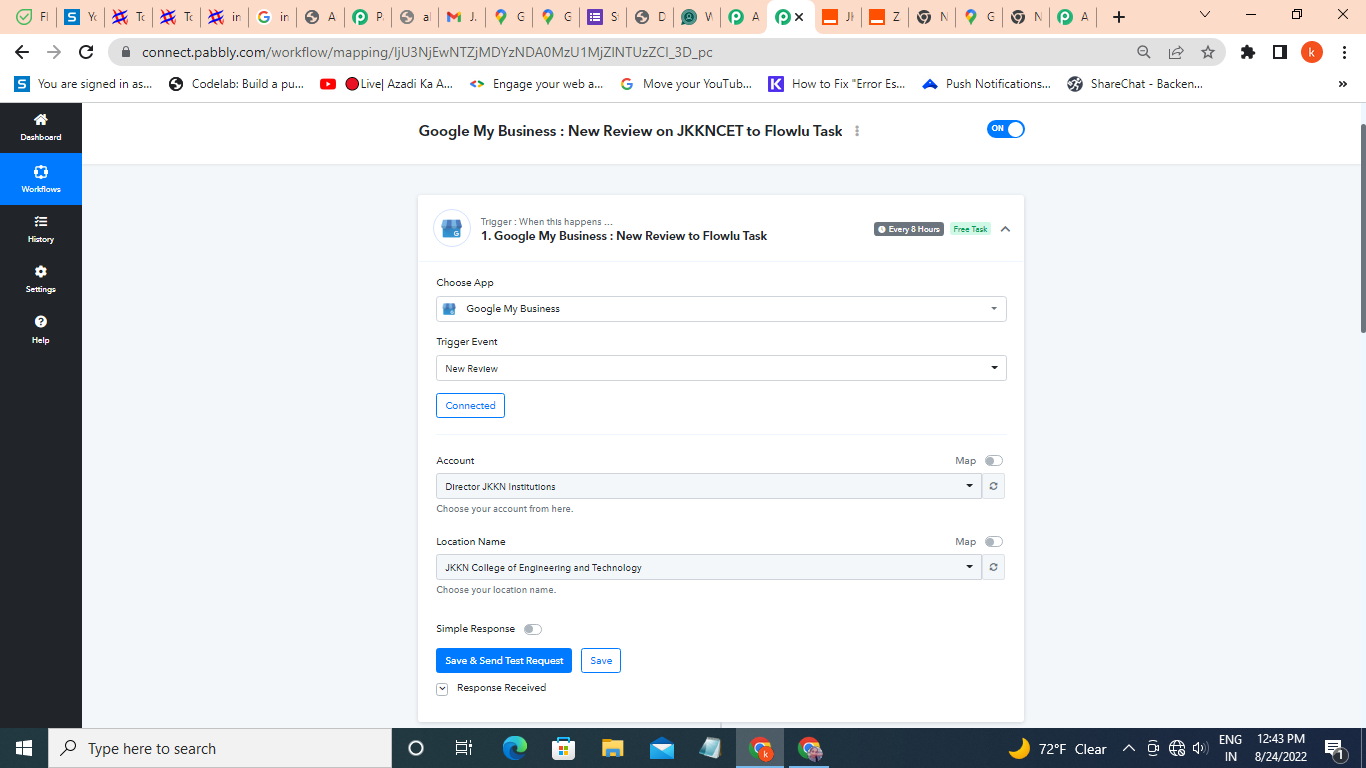Bookmark this page with the star icon
The width and height of the screenshot is (1366, 768).
pyautogui.click(x=1208, y=52)
